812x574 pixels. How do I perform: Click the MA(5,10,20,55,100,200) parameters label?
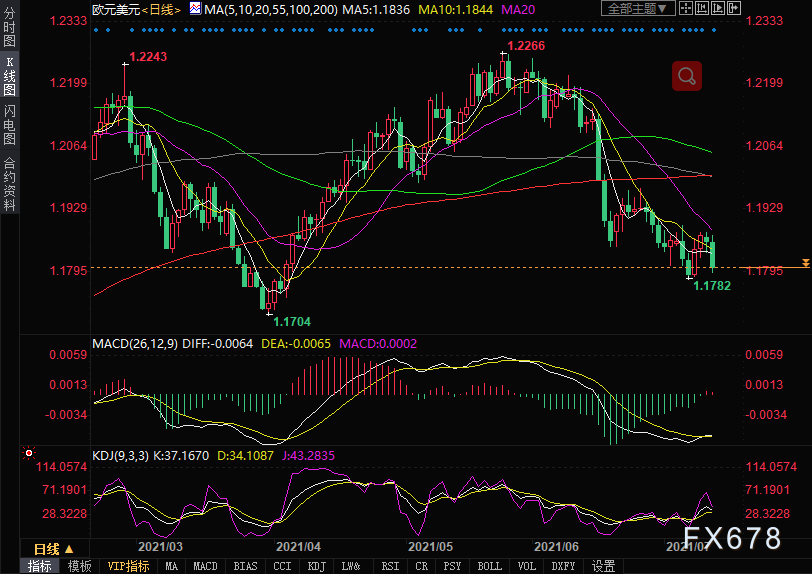271,9
